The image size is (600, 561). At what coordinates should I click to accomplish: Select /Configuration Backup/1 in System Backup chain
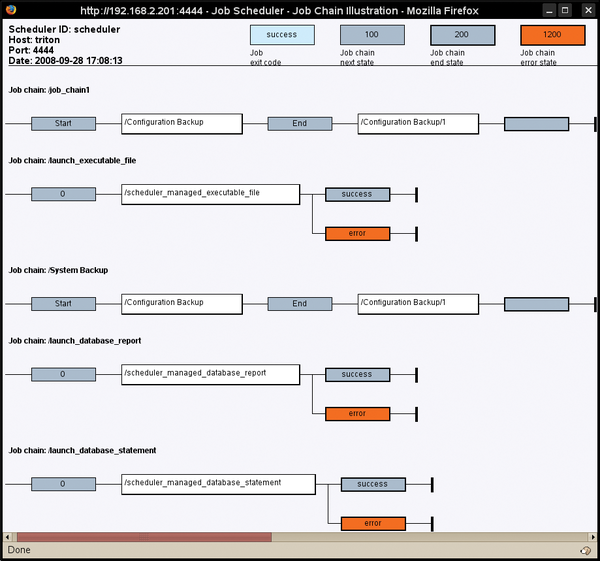pyautogui.click(x=418, y=304)
